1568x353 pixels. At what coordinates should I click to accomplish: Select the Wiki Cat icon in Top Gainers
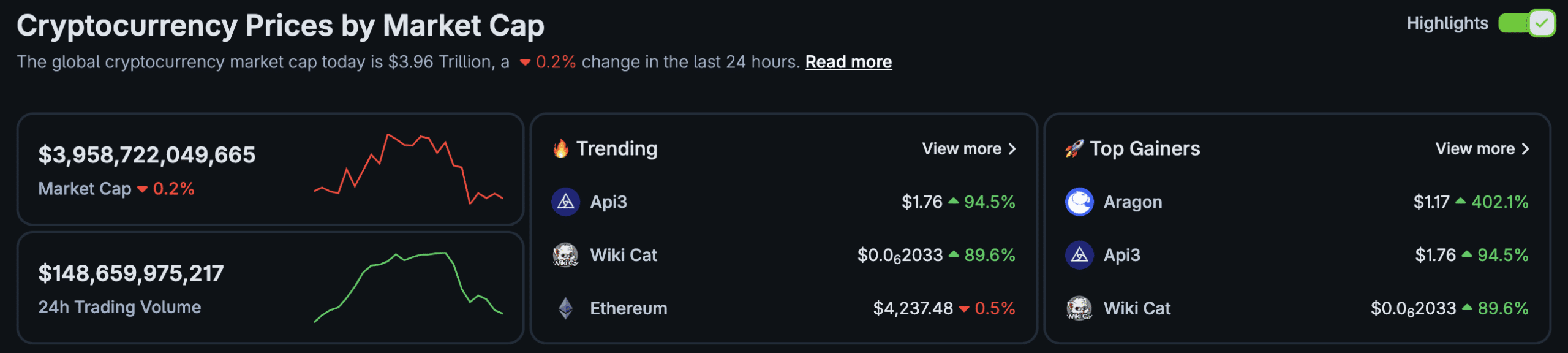[1079, 308]
